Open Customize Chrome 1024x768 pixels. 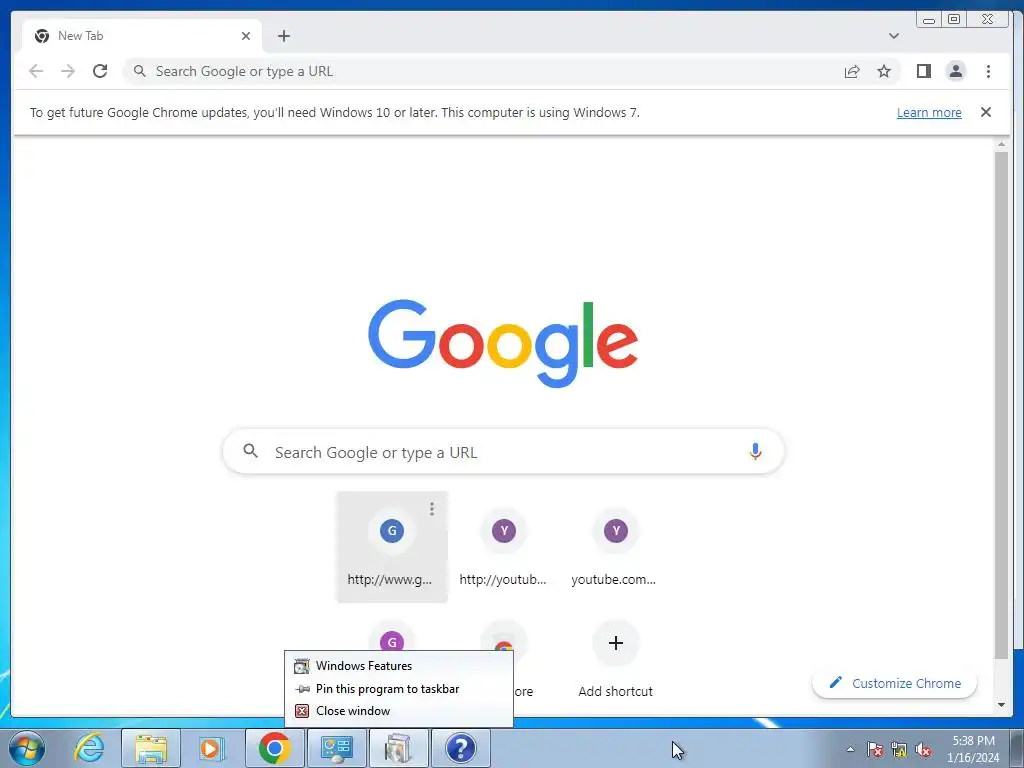[894, 683]
